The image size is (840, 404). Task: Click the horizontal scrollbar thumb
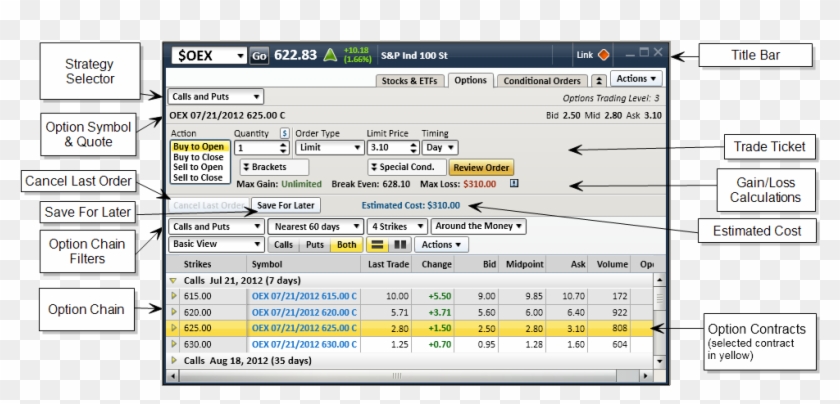point(398,376)
